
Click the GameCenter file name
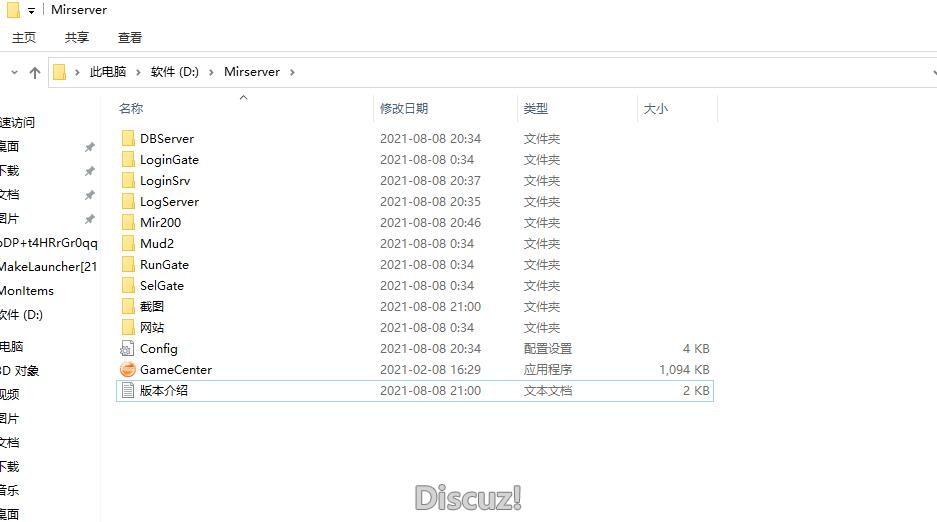tap(176, 370)
